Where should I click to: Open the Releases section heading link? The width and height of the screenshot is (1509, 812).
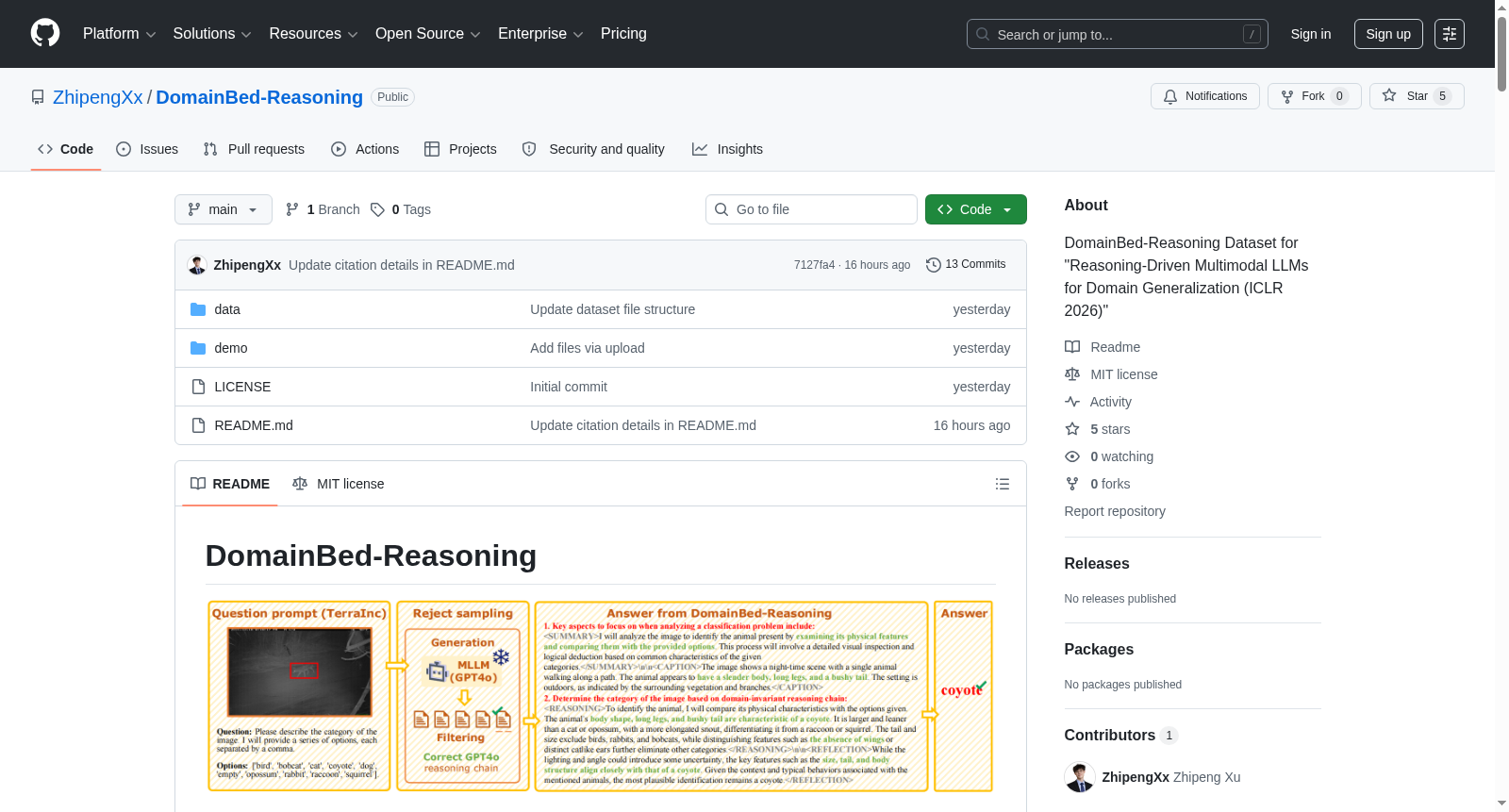[x=1097, y=563]
